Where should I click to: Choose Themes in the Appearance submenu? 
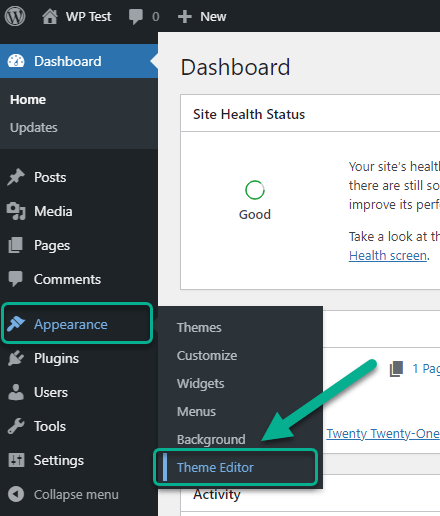199,327
